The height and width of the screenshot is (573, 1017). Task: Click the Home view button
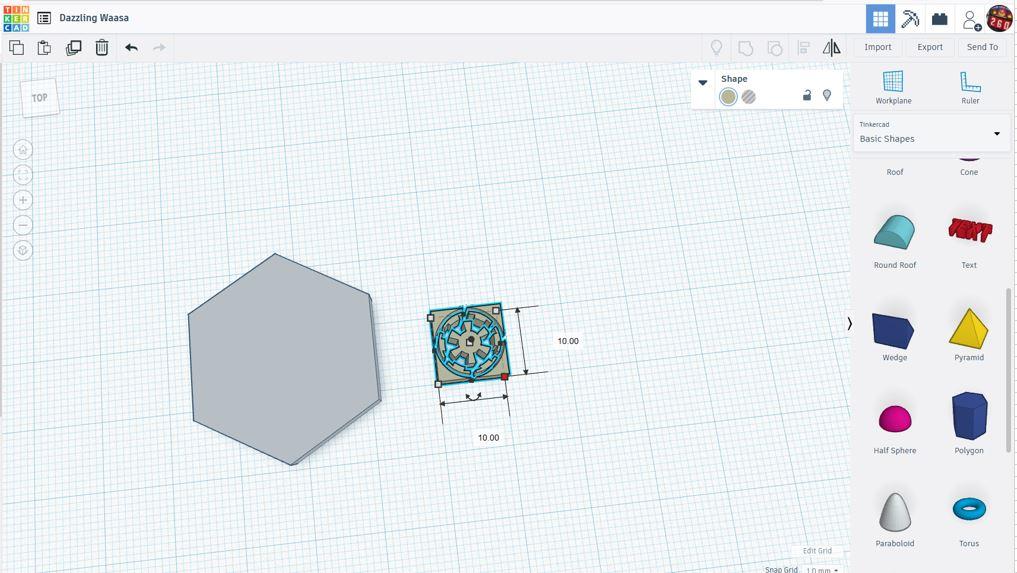coord(23,150)
